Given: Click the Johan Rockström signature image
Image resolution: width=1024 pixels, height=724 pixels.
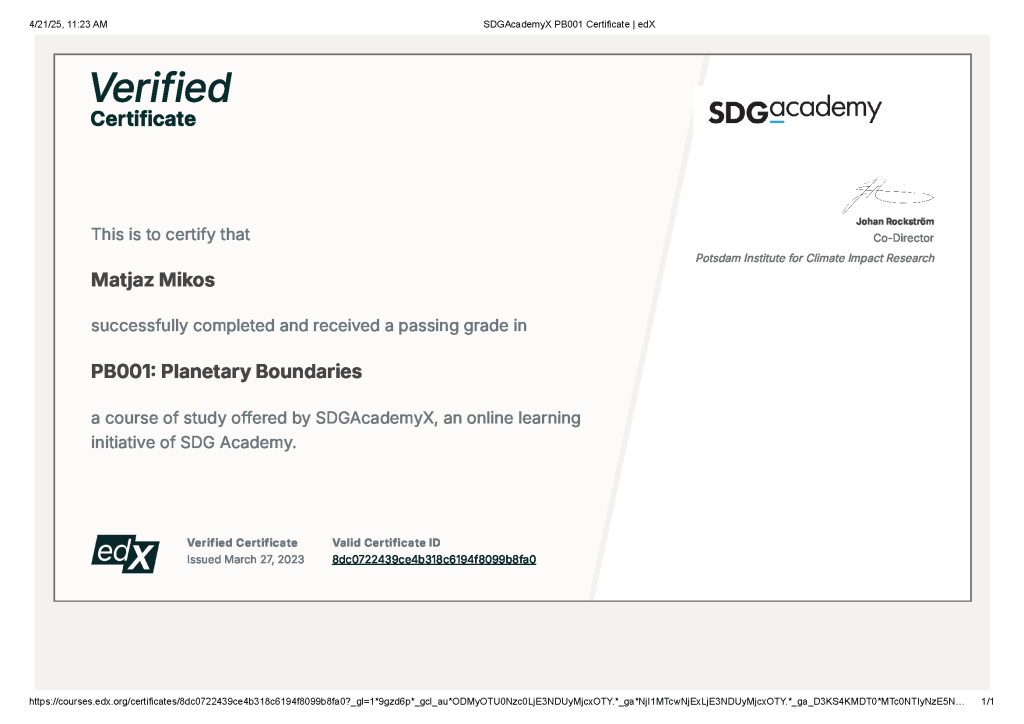Looking at the screenshot, I should 888,195.
